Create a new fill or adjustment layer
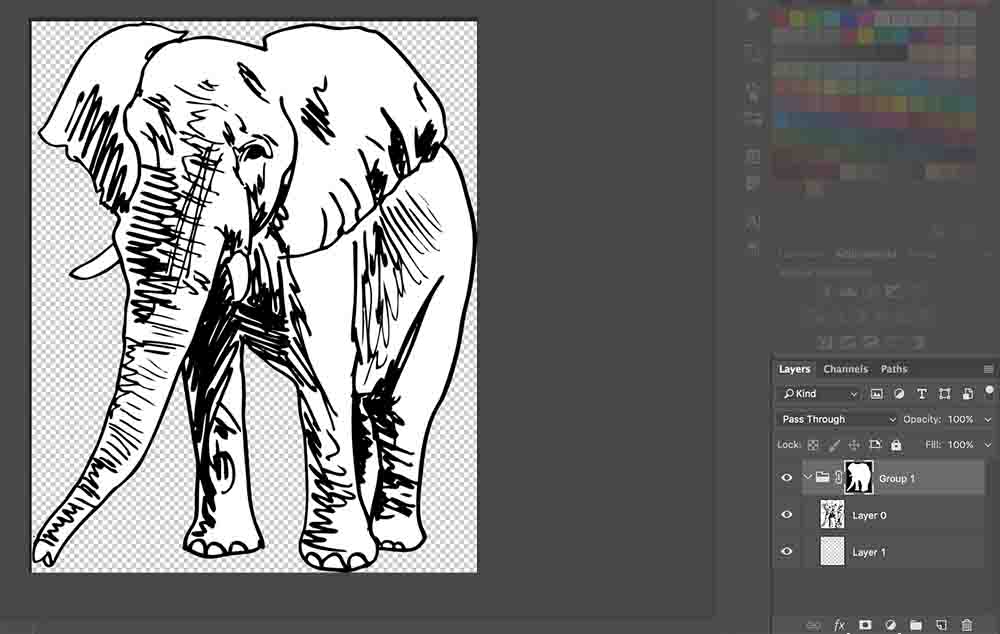Screen dimensions: 1000x634 (x=890, y=625)
